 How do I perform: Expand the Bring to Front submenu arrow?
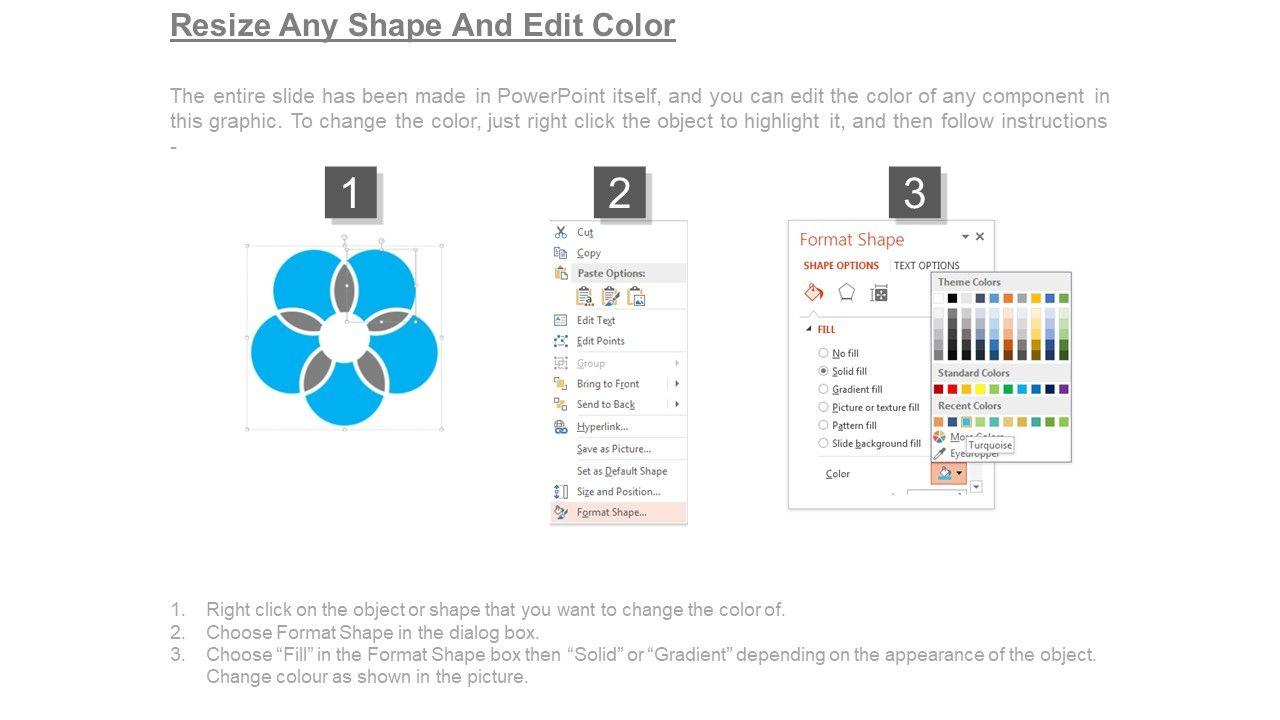[x=677, y=384]
